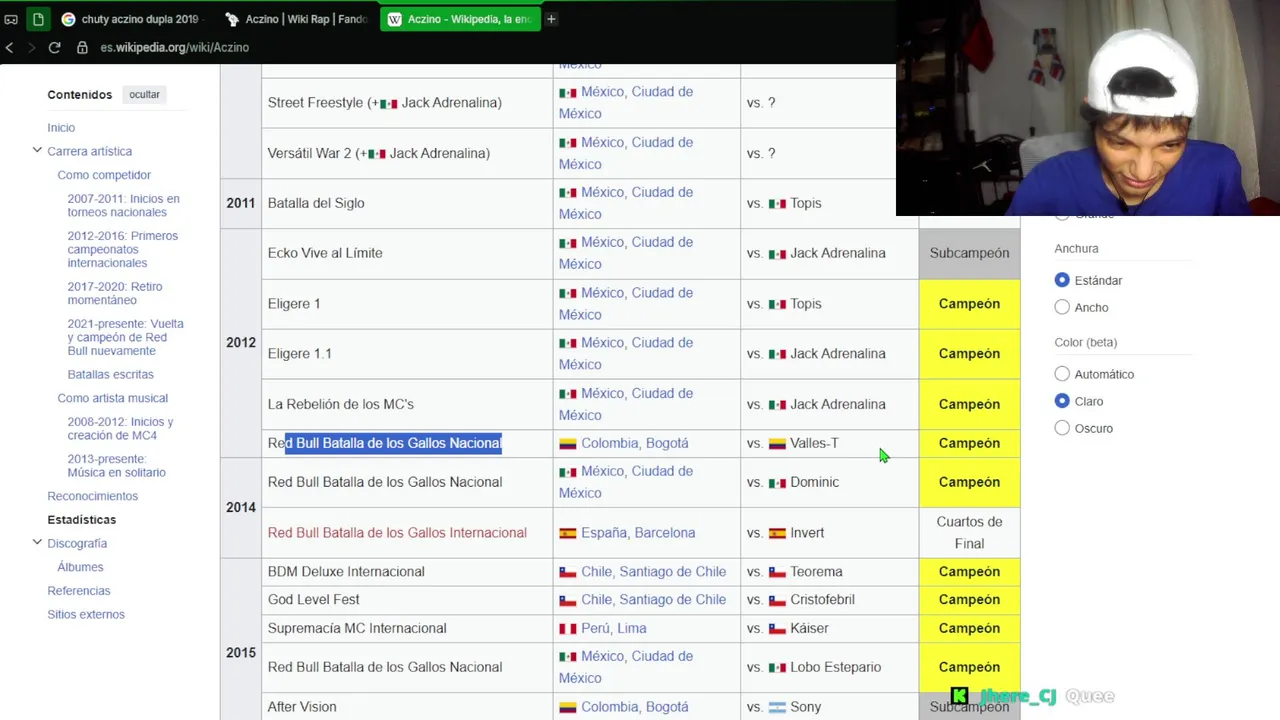
Task: Open Colombia, Bogotá link in Valles-T row
Action: [x=635, y=443]
